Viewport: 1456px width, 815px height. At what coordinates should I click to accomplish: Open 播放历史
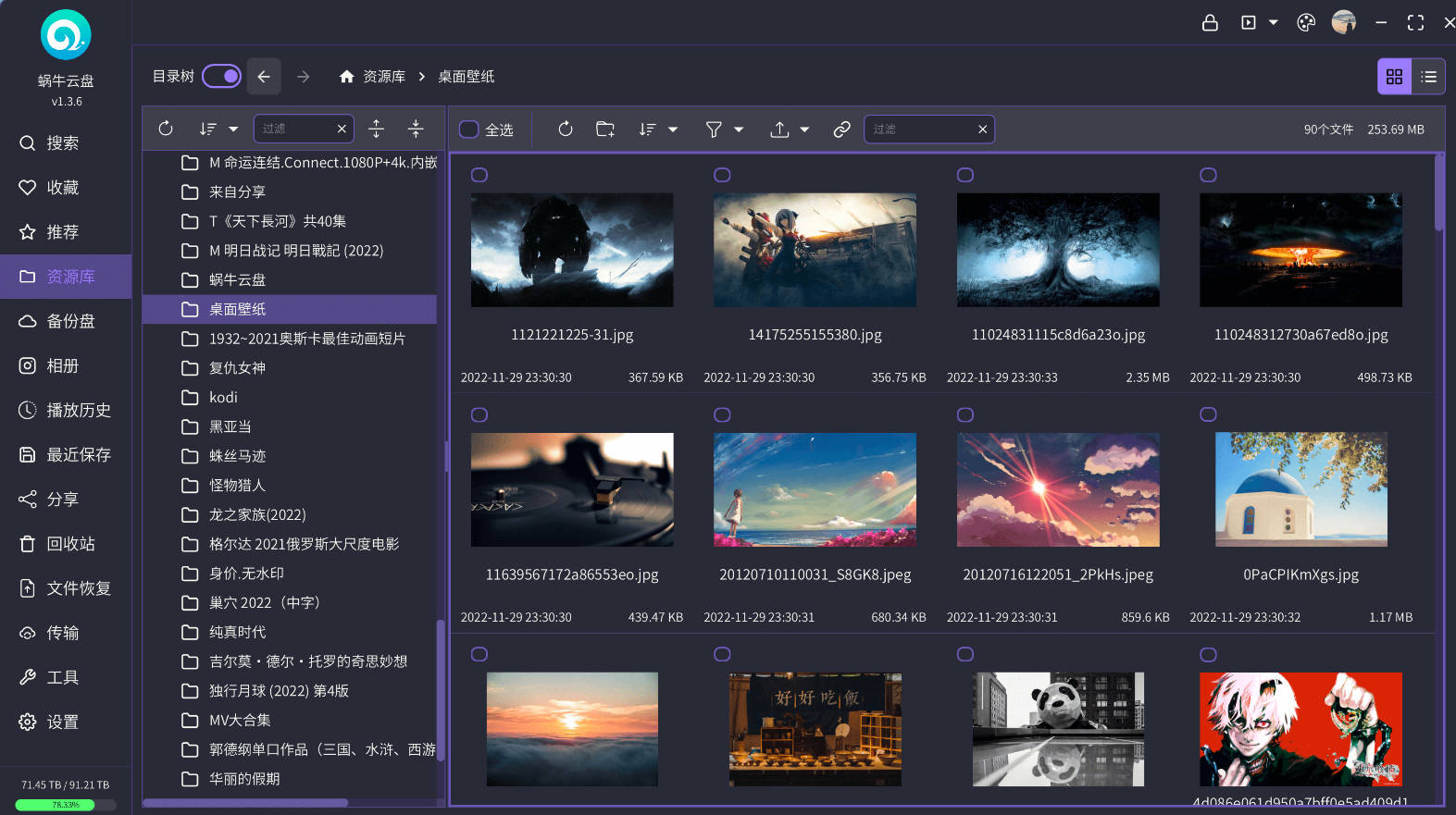coord(66,410)
